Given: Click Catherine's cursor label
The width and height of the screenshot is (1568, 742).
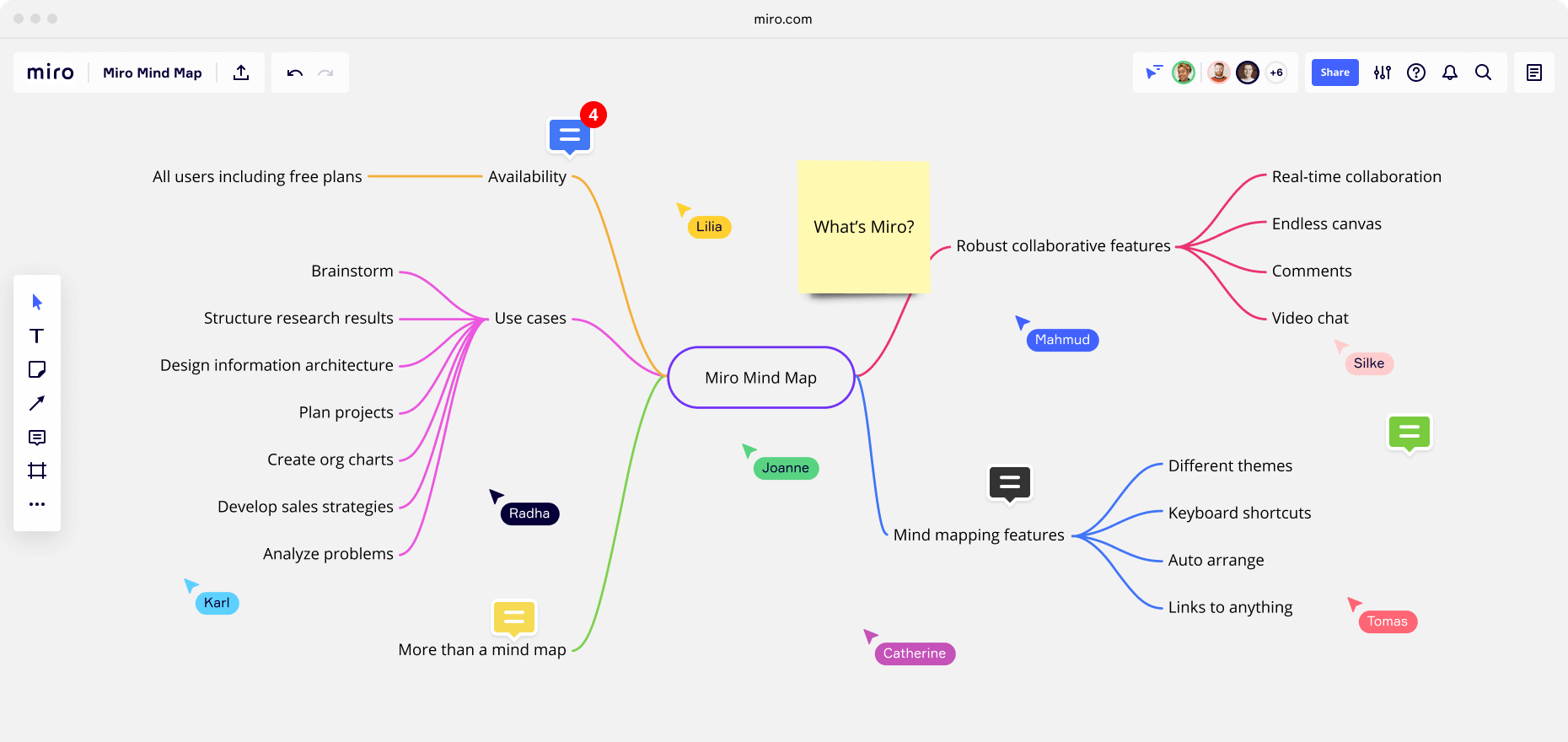Looking at the screenshot, I should click(915, 653).
